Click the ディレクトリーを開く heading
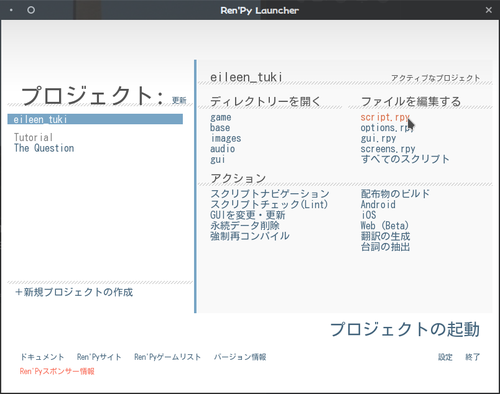500x394 pixels. (265, 101)
